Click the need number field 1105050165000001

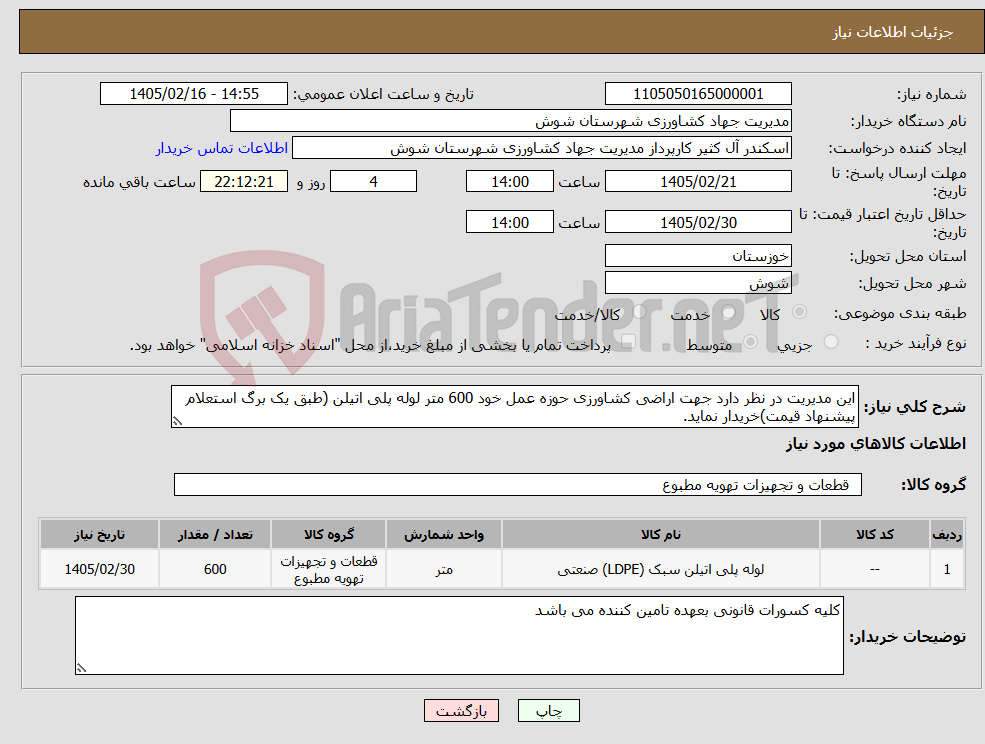pos(698,94)
